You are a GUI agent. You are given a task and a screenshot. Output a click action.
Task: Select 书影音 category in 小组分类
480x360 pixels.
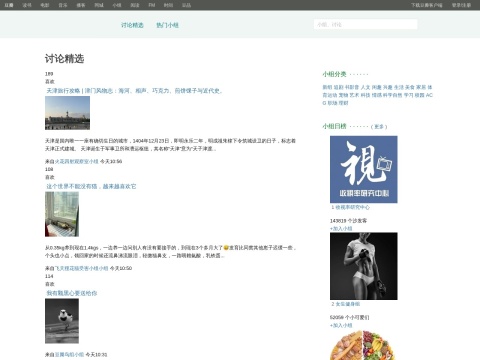tap(352, 87)
